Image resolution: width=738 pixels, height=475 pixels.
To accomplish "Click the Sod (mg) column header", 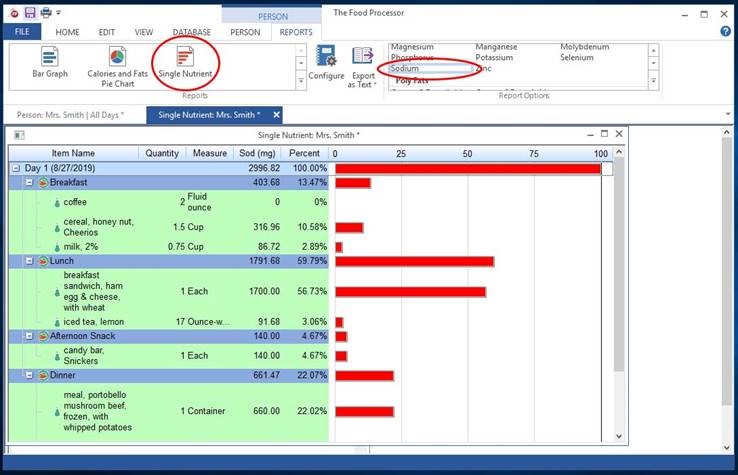I will point(255,153).
